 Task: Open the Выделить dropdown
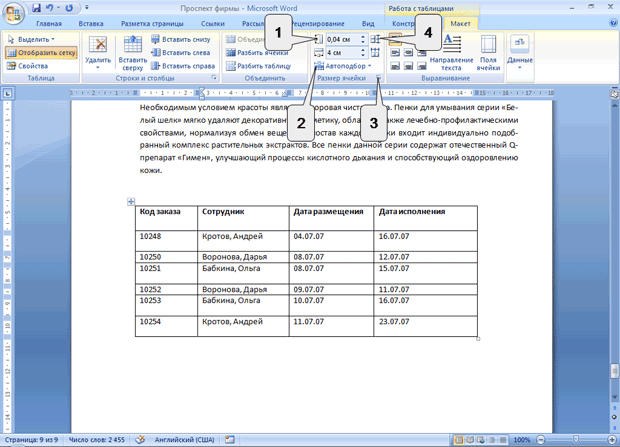(x=31, y=39)
